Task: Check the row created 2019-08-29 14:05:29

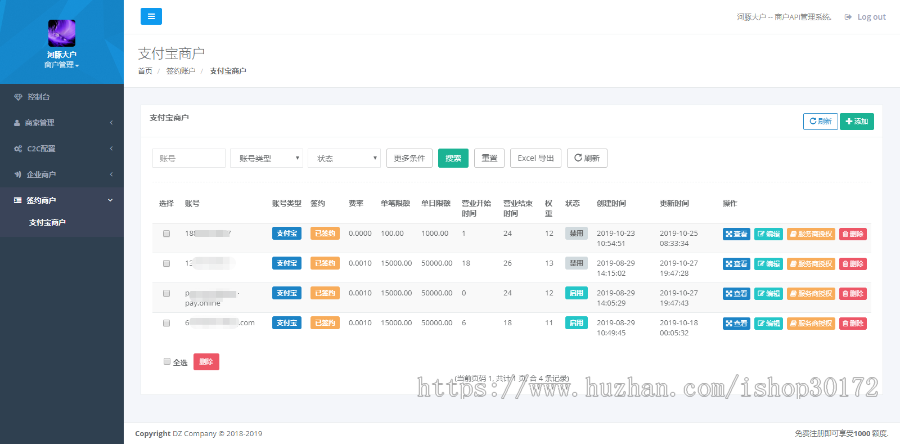Action: [166, 293]
